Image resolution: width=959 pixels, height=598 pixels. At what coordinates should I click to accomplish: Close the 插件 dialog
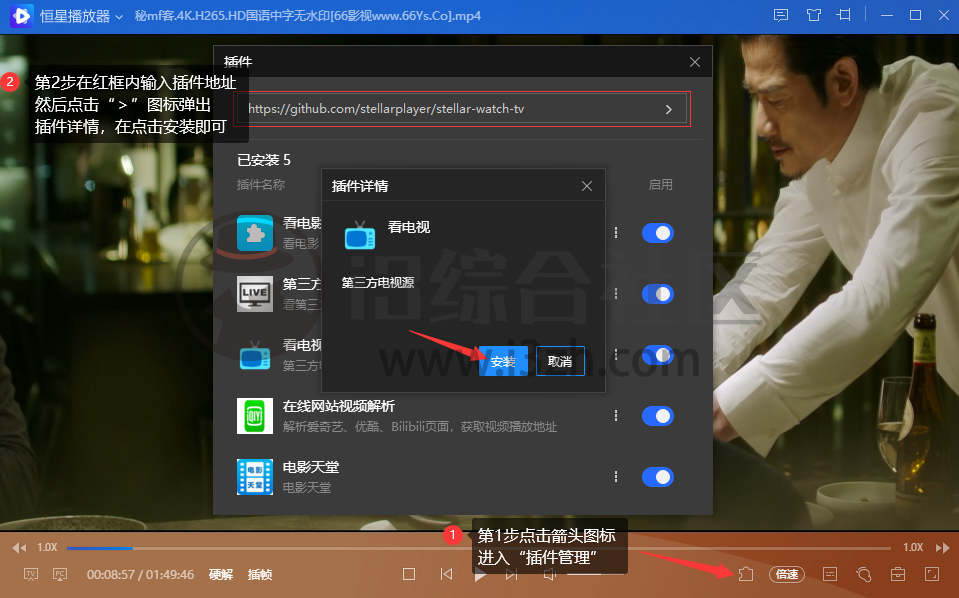[695, 62]
